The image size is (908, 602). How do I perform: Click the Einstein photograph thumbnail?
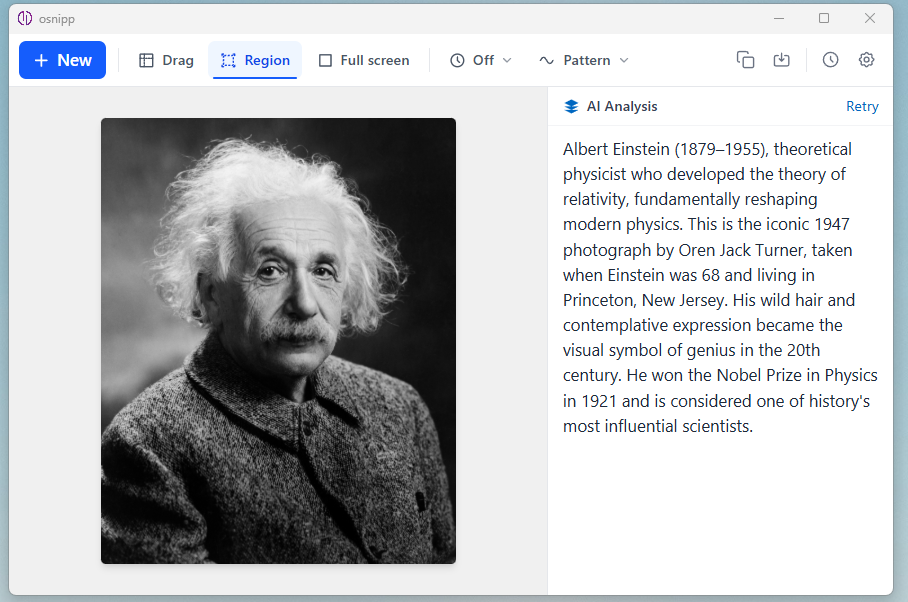[278, 340]
